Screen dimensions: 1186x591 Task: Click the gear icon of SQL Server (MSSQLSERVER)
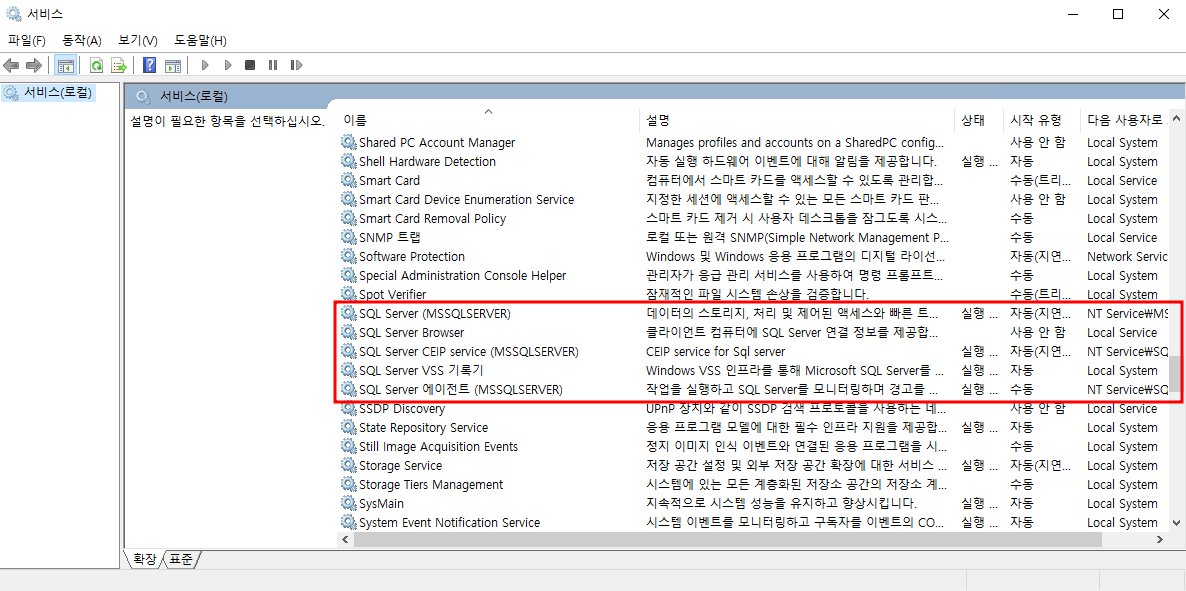click(348, 313)
